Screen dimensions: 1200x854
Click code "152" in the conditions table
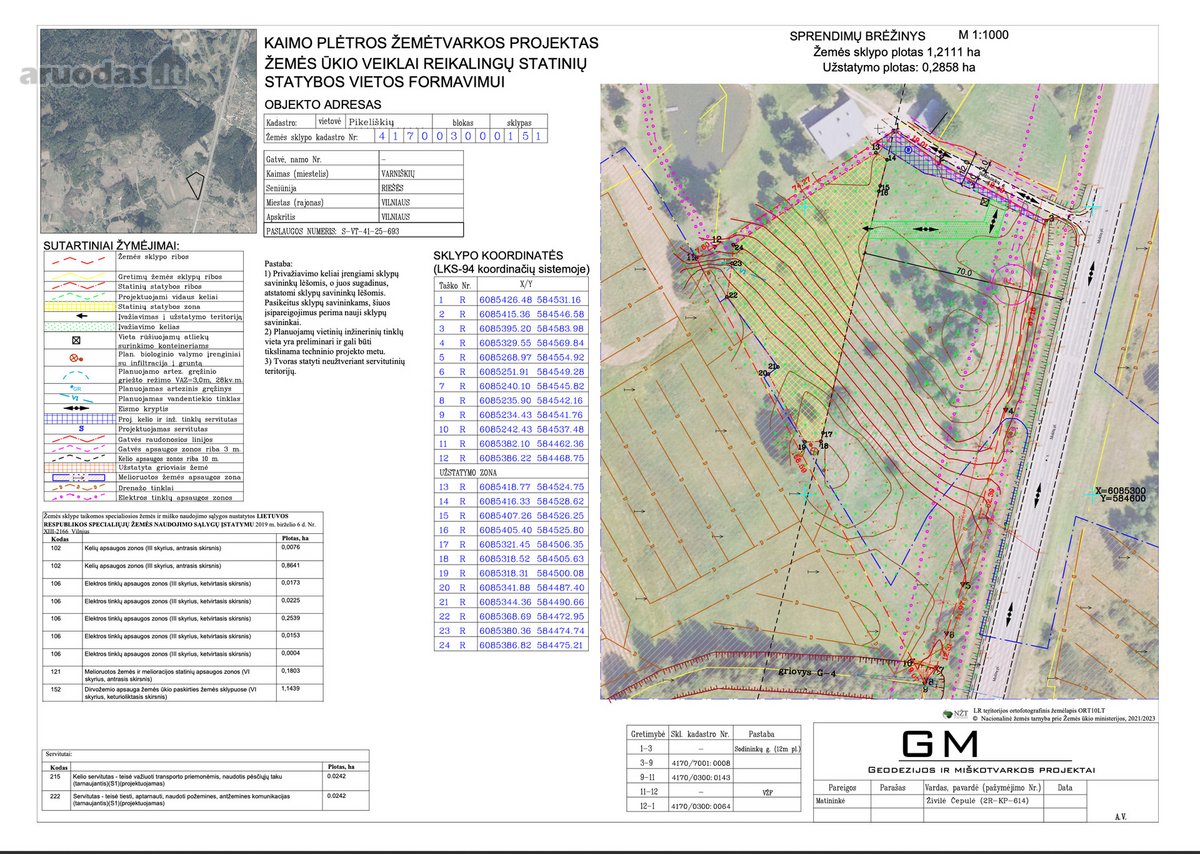(x=56, y=689)
